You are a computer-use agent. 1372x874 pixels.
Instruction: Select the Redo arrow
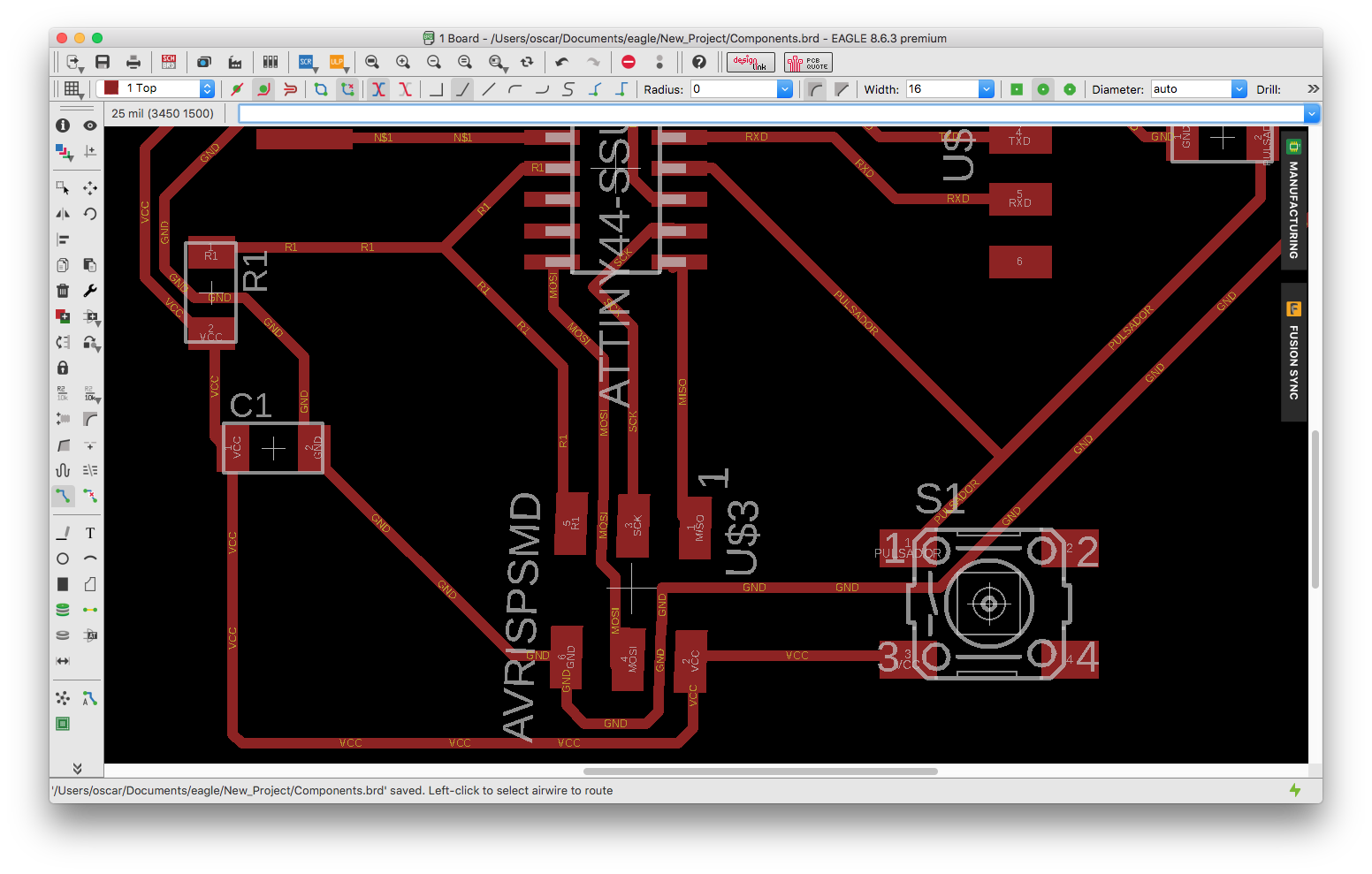pyautogui.click(x=593, y=62)
